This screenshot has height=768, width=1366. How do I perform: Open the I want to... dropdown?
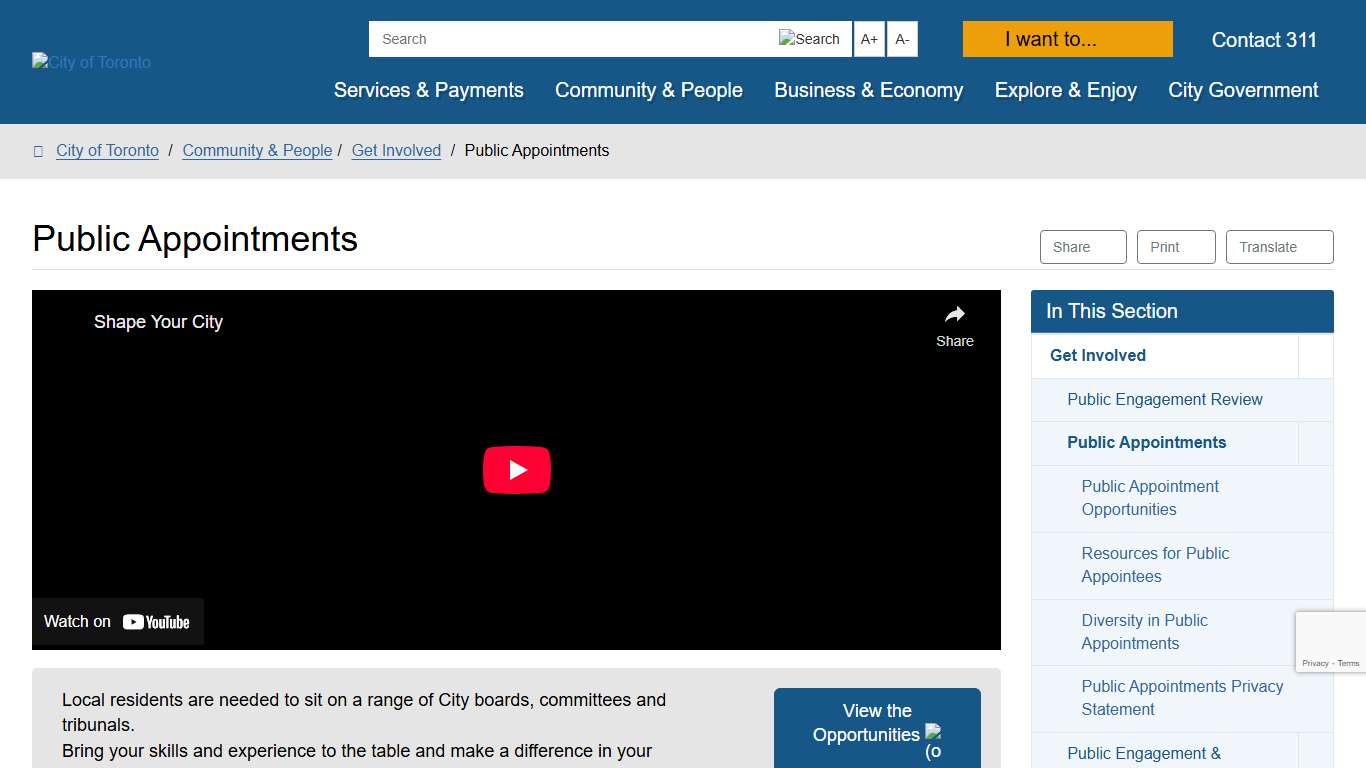(1066, 39)
